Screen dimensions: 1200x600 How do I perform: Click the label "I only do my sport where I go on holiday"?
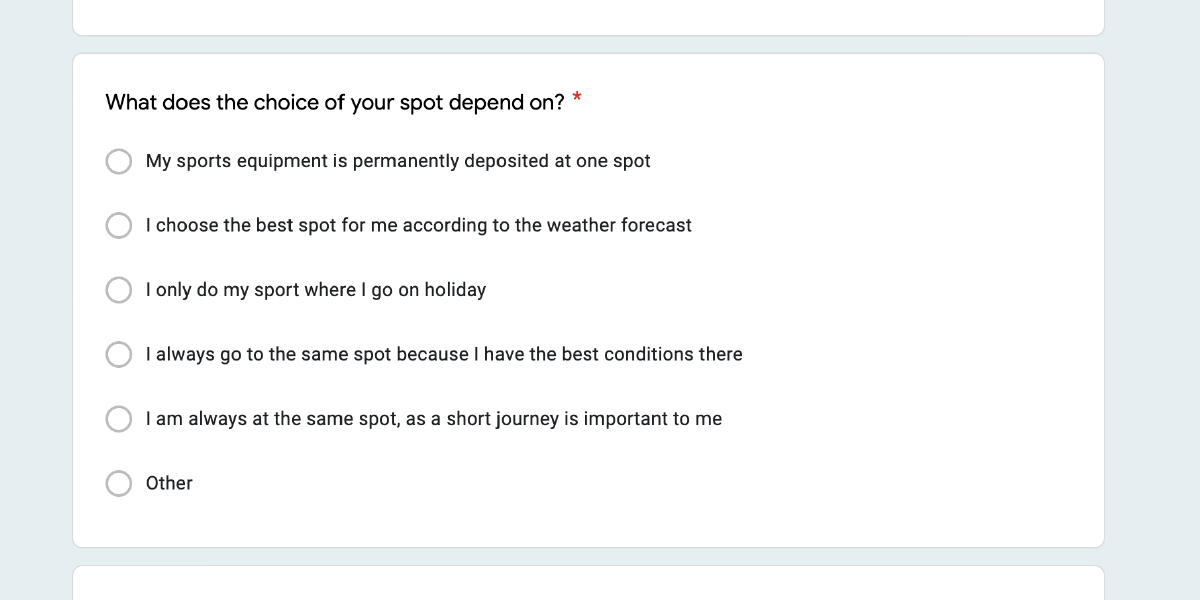coord(315,290)
